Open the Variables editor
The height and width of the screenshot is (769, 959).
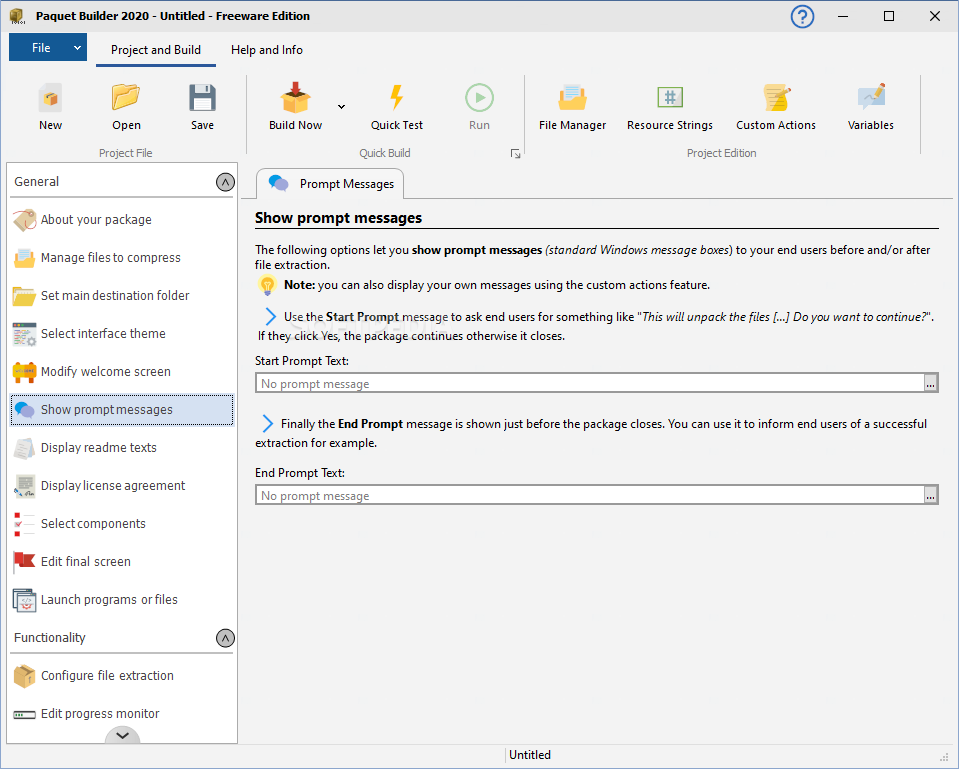point(870,107)
